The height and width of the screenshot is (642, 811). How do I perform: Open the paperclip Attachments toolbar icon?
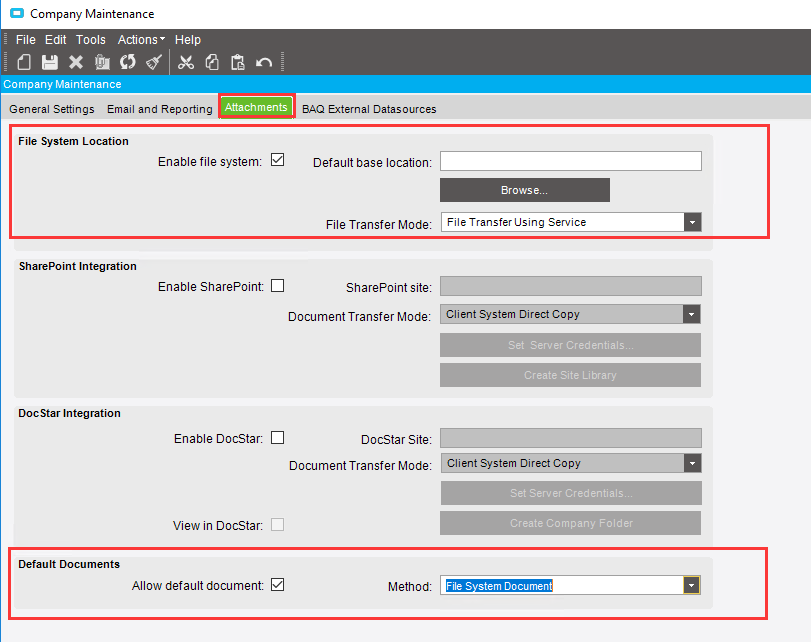[x=102, y=62]
